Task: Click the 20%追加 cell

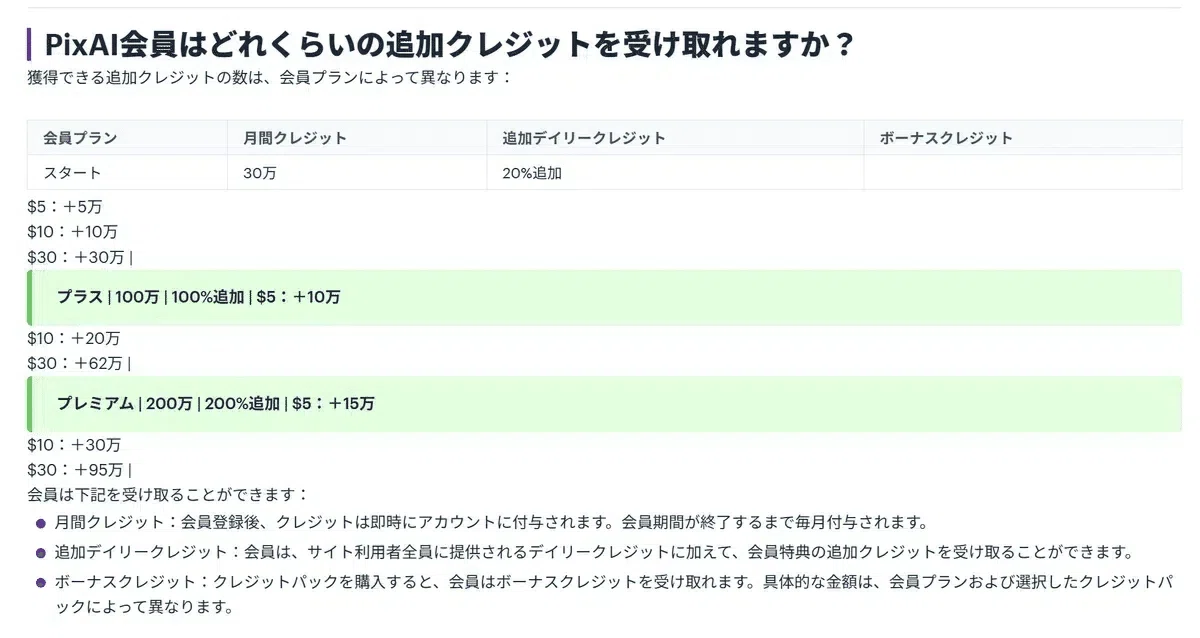Action: 676,172
